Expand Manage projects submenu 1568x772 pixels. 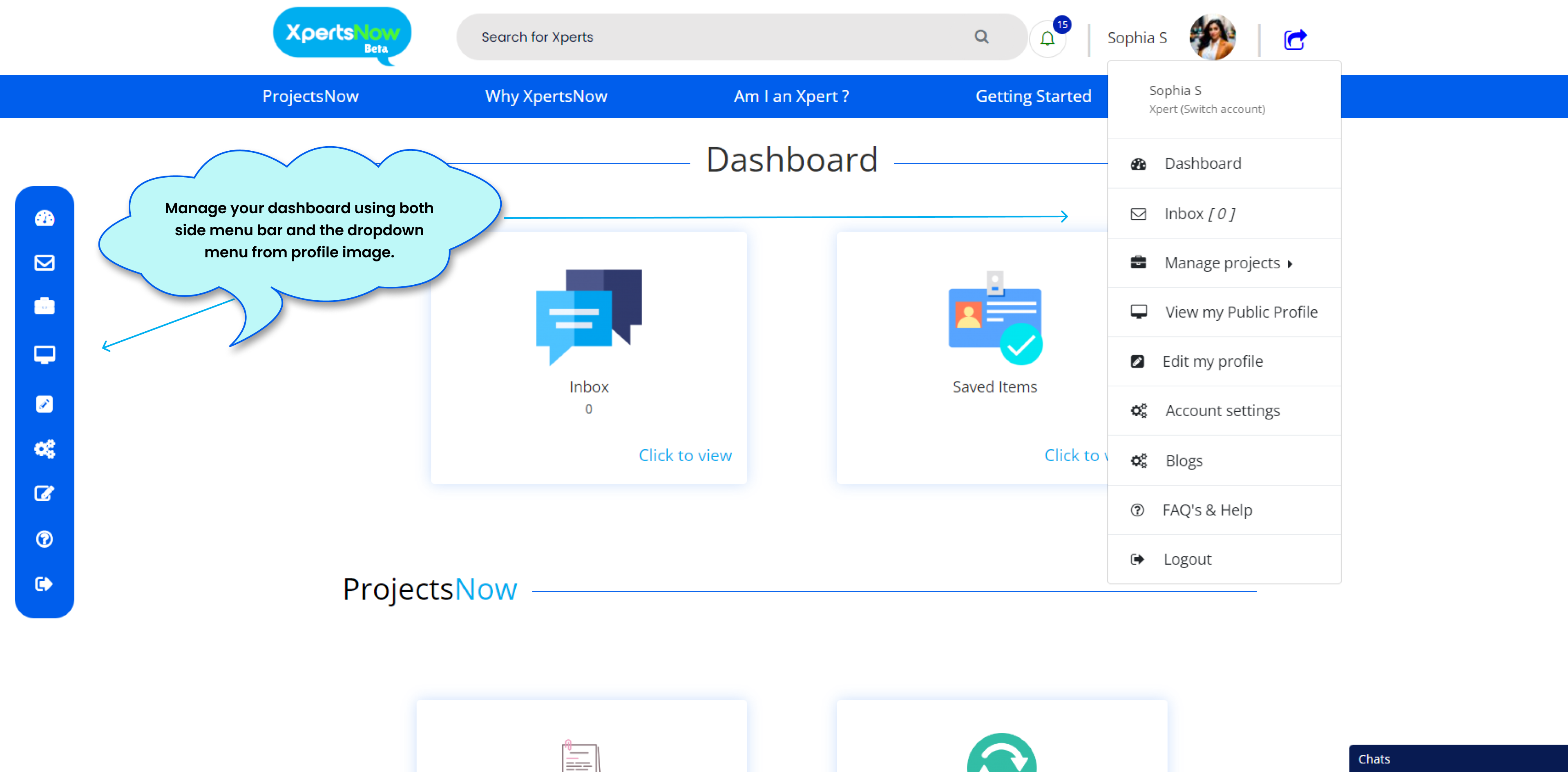click(x=1224, y=263)
